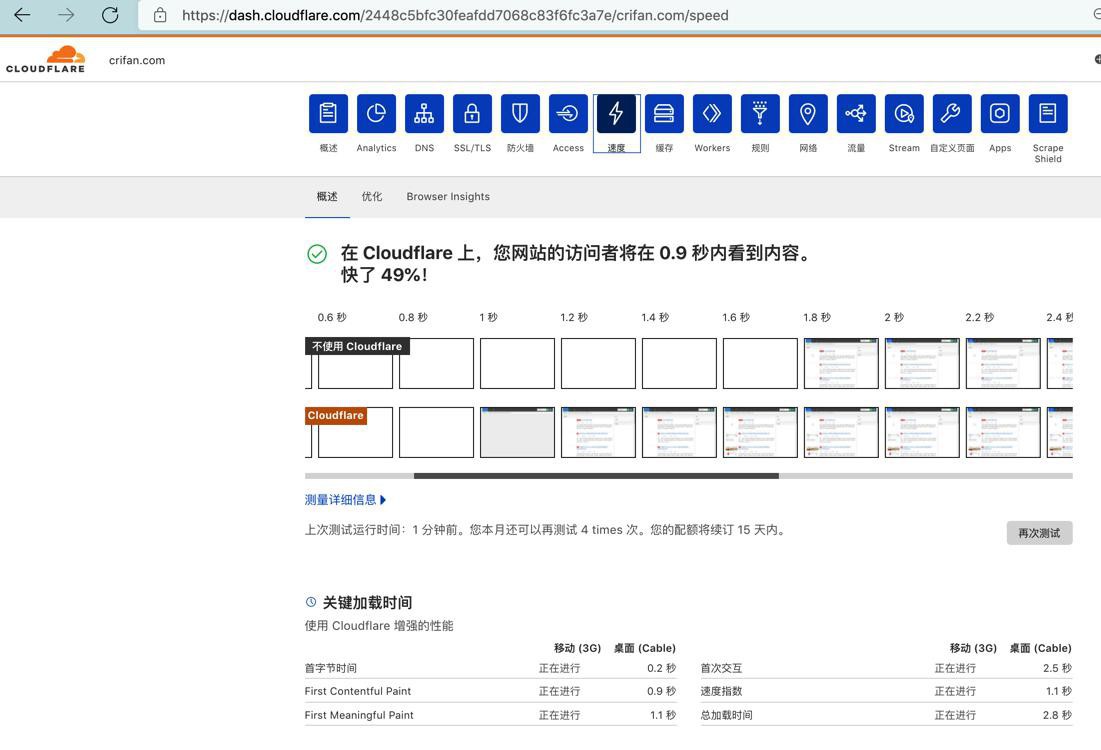1101x750 pixels.
Task: Click the Cloudflare frame at 1 秒
Action: click(x=517, y=432)
